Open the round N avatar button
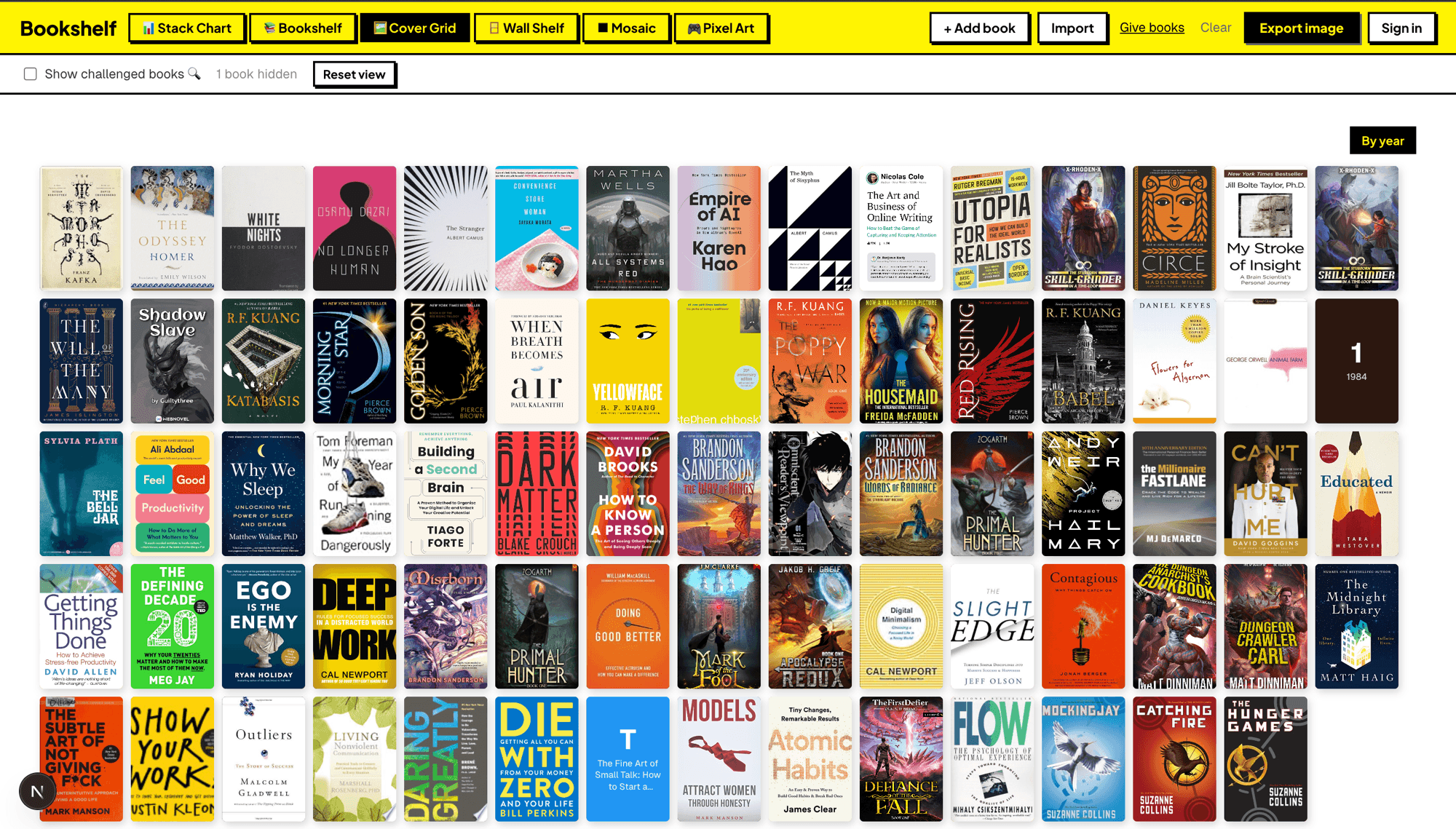 pyautogui.click(x=37, y=791)
